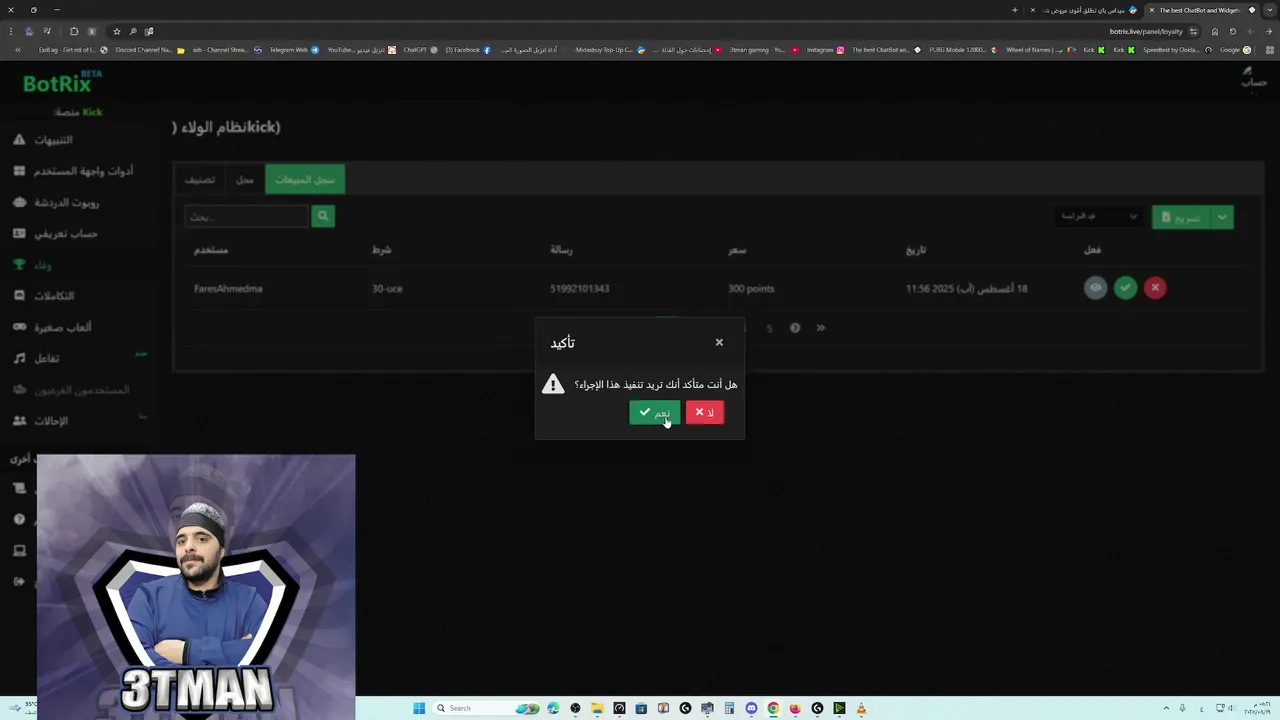Reload the page with browser refresh
Image resolution: width=1280 pixels, height=720 pixels.
pyautogui.click(x=1233, y=31)
